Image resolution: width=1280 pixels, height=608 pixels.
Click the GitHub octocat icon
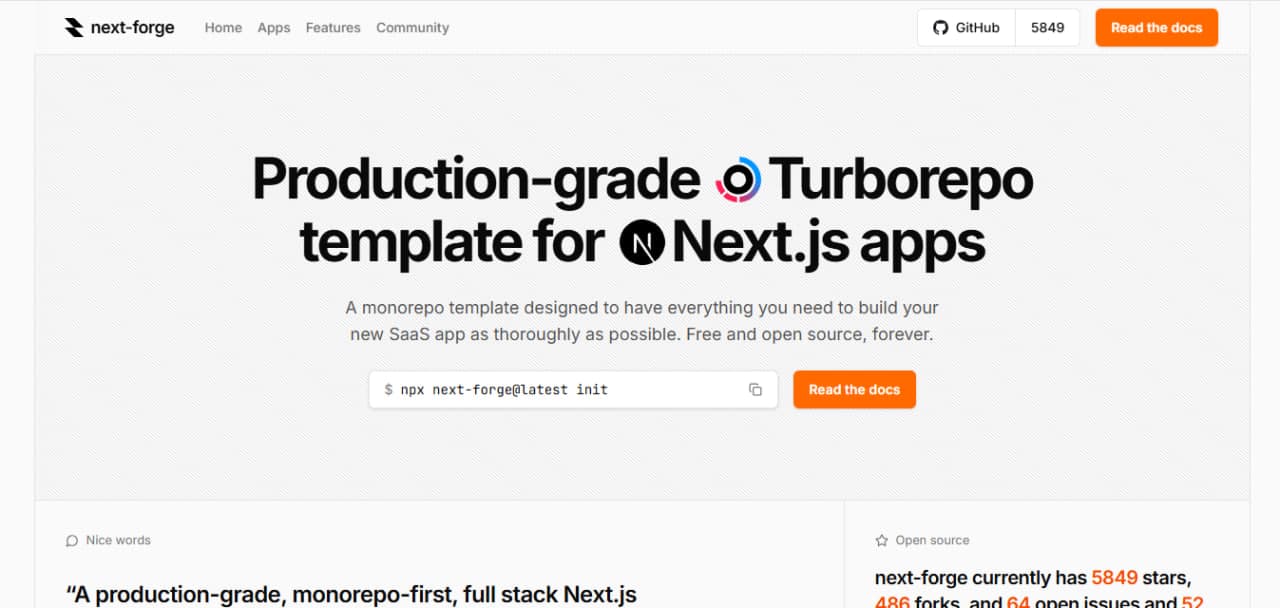pyautogui.click(x=940, y=28)
